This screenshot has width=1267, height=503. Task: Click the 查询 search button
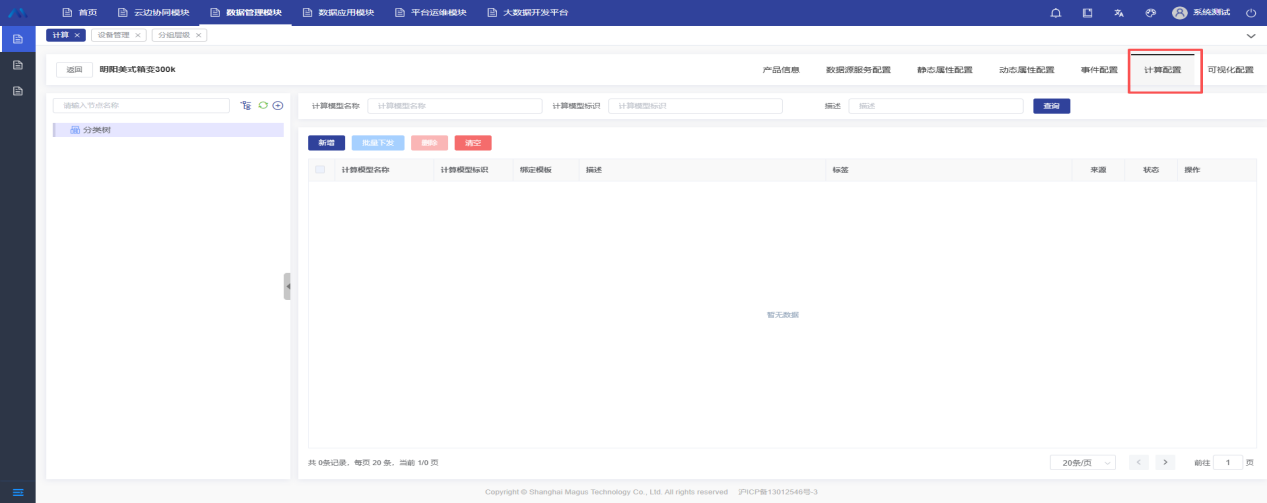click(1051, 106)
